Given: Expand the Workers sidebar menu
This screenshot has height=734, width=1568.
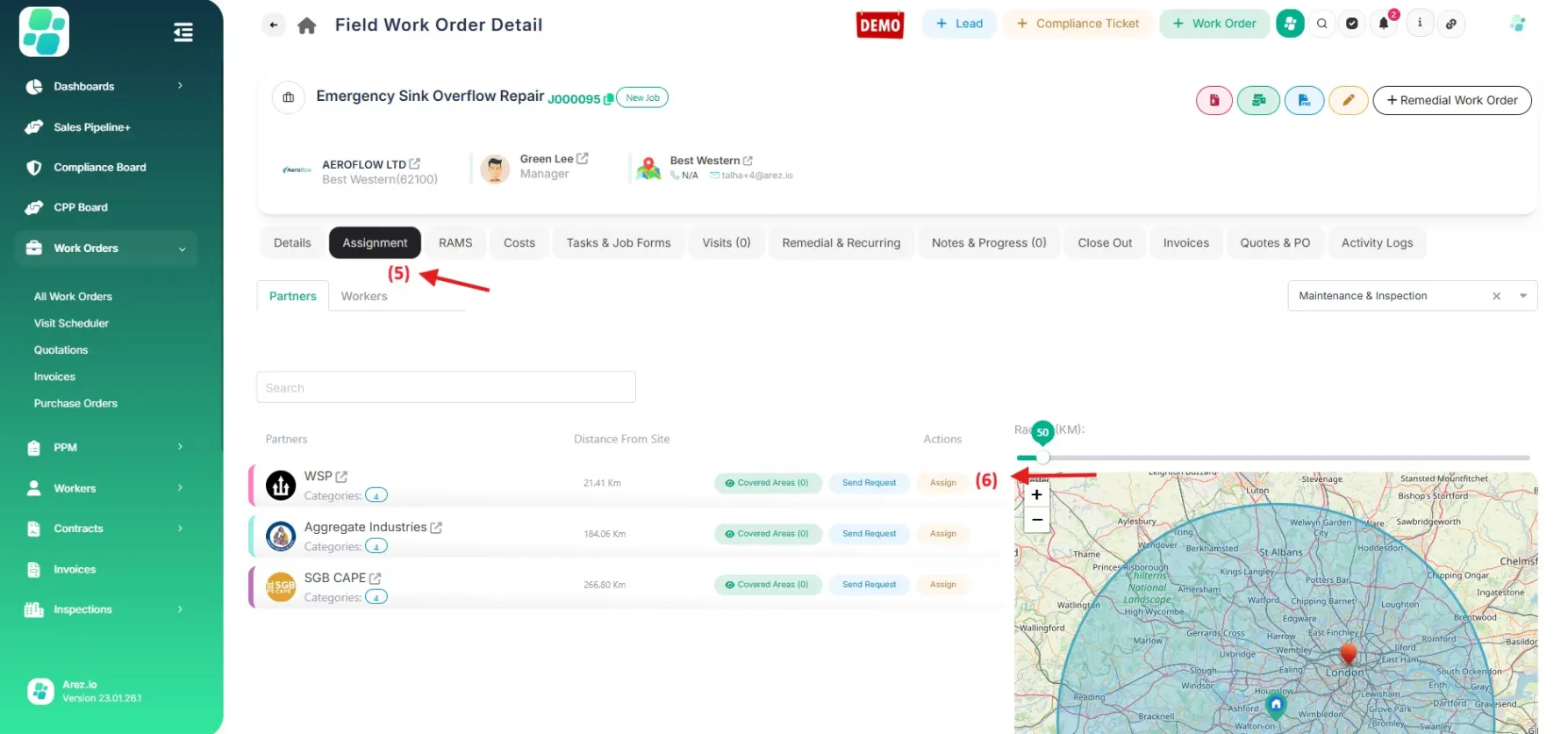Looking at the screenshot, I should tap(106, 488).
